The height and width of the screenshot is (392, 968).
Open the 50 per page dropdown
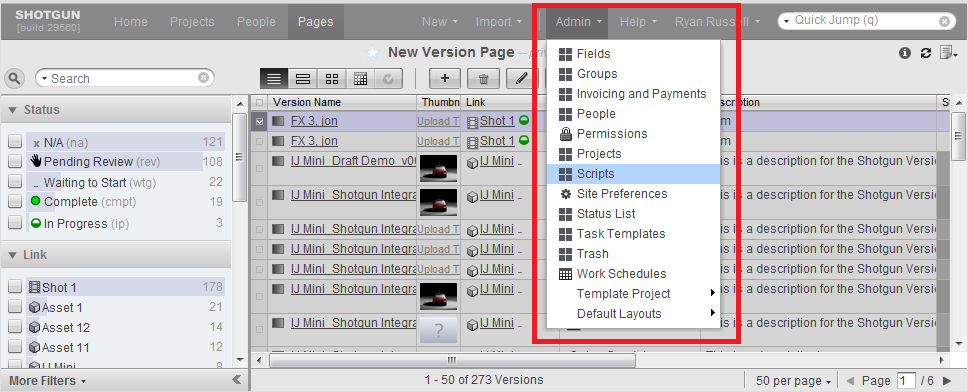point(794,381)
